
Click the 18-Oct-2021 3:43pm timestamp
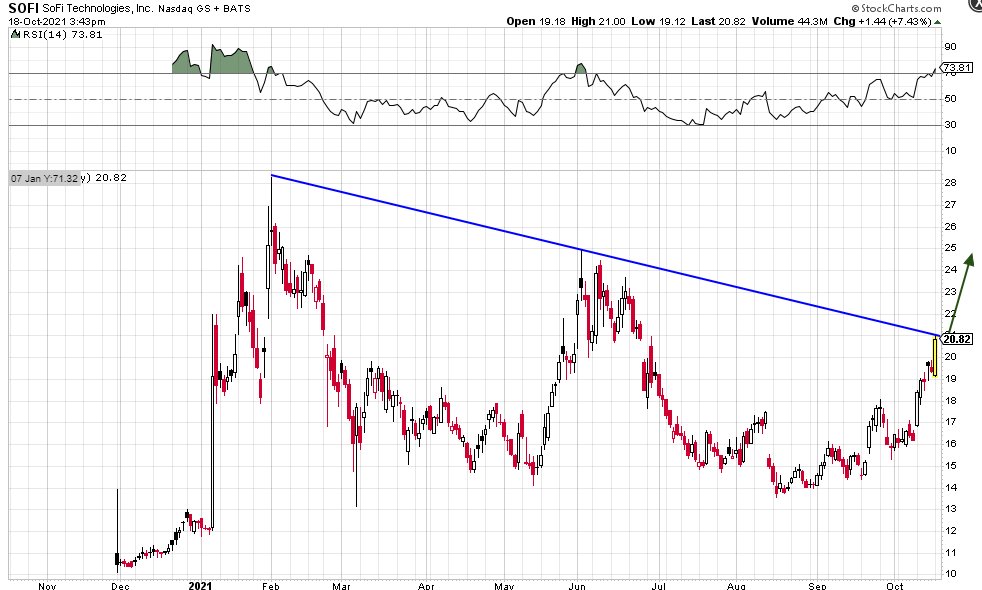click(56, 21)
